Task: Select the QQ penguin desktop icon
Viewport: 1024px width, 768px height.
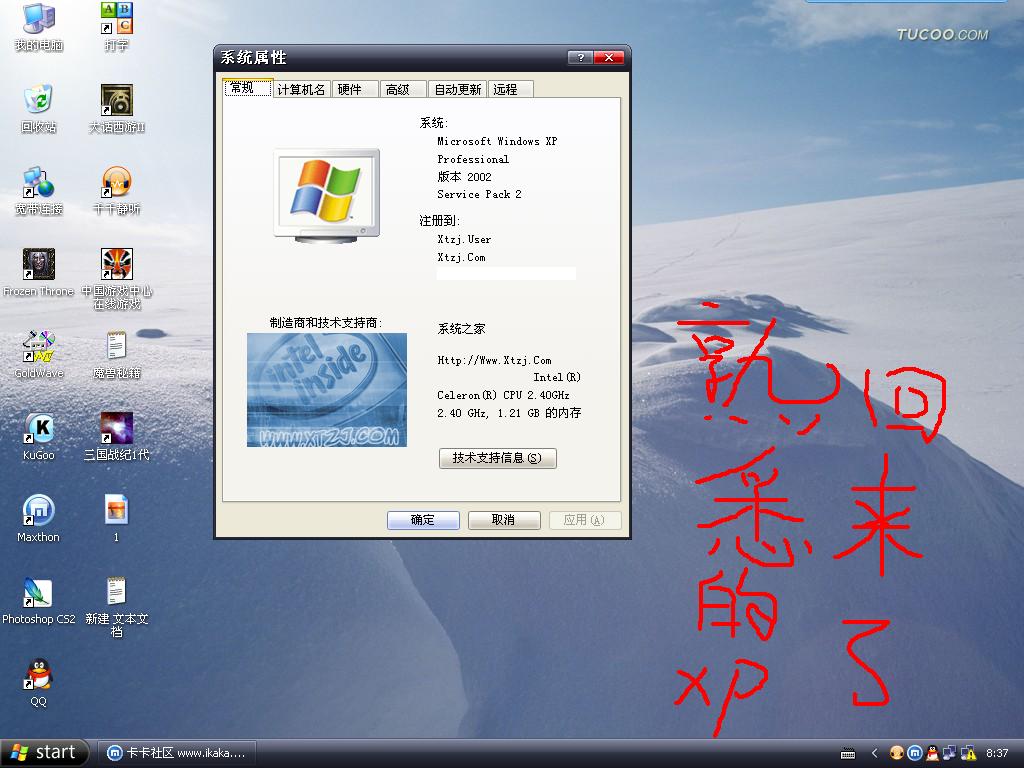Action: coord(39,683)
